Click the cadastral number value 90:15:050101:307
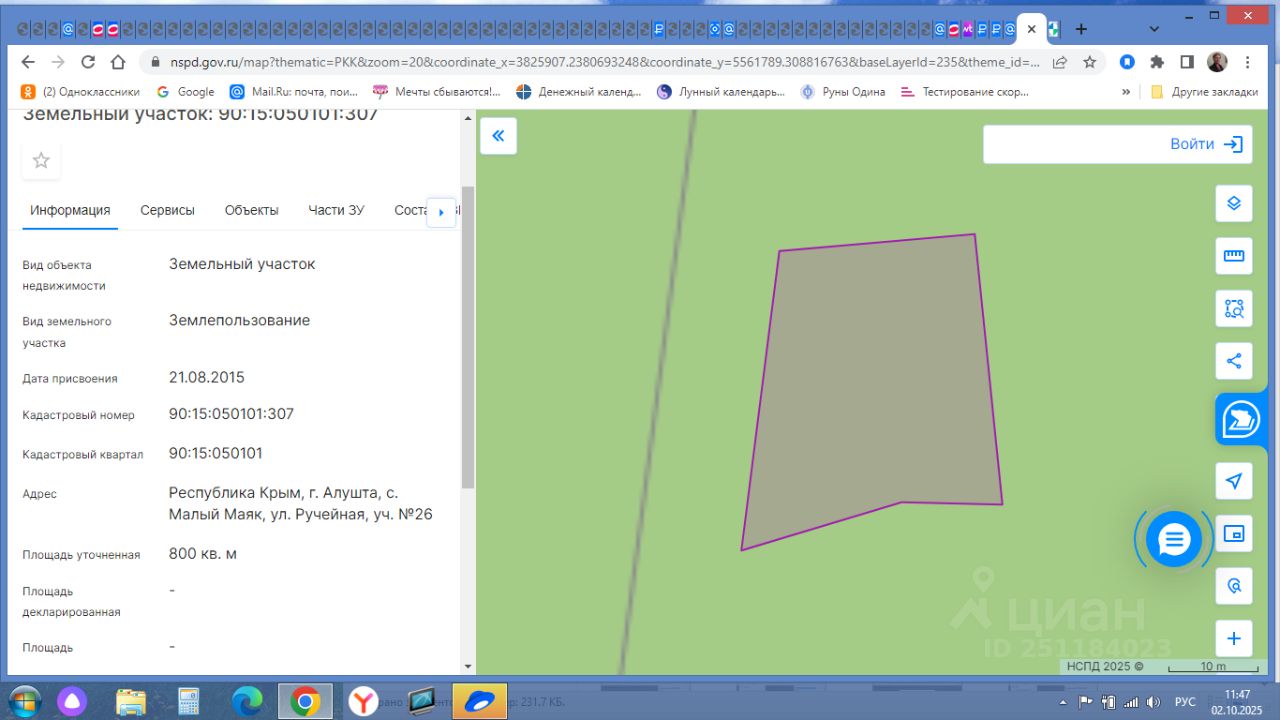Image resolution: width=1280 pixels, height=720 pixels. tap(231, 414)
